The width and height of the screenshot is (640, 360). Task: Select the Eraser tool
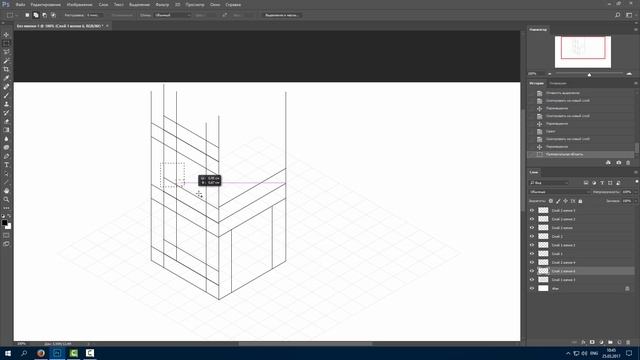6,121
